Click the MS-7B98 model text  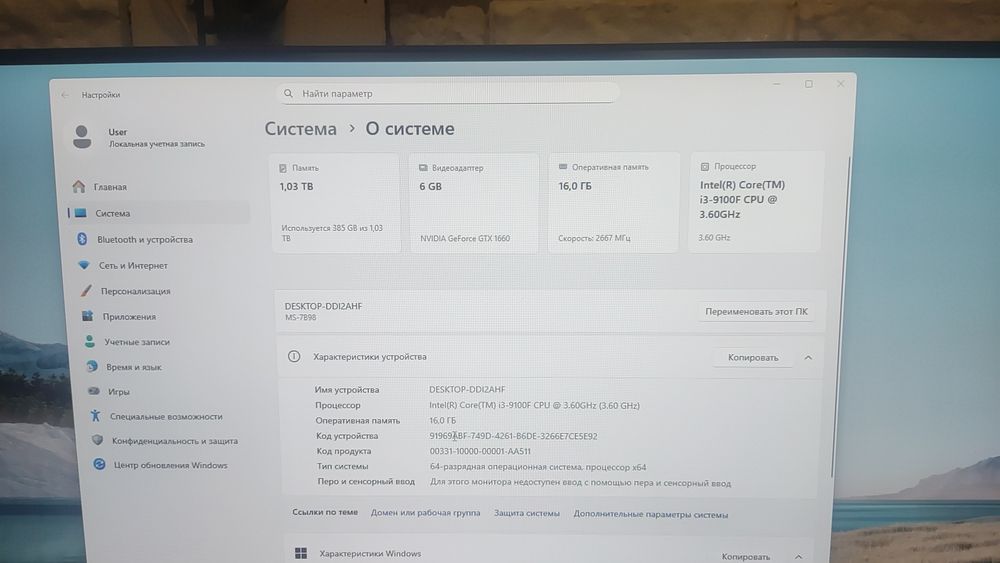[x=300, y=318]
